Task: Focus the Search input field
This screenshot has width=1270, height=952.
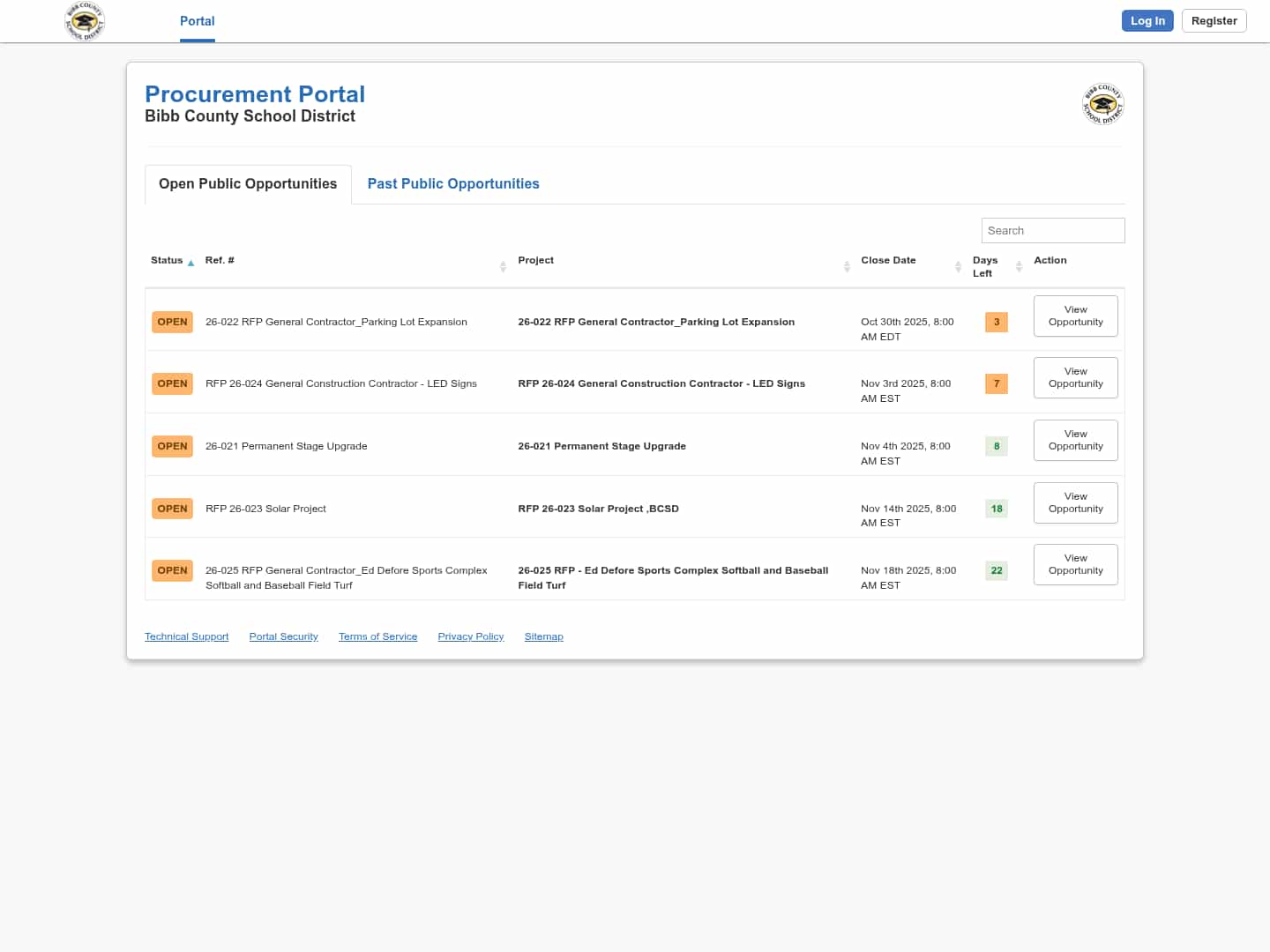Action: [x=1052, y=231]
